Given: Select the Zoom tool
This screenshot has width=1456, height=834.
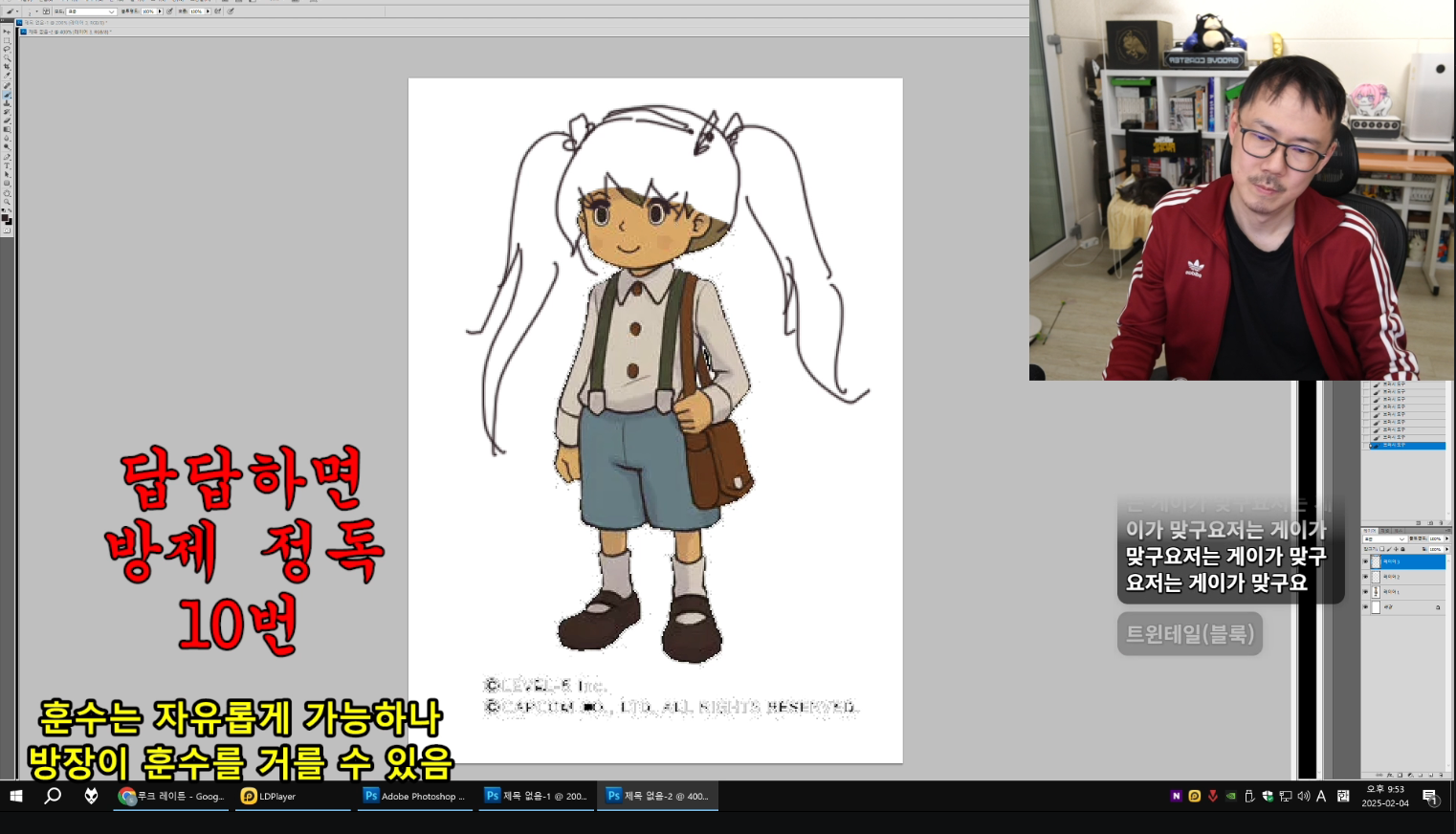Looking at the screenshot, I should 8,202.
